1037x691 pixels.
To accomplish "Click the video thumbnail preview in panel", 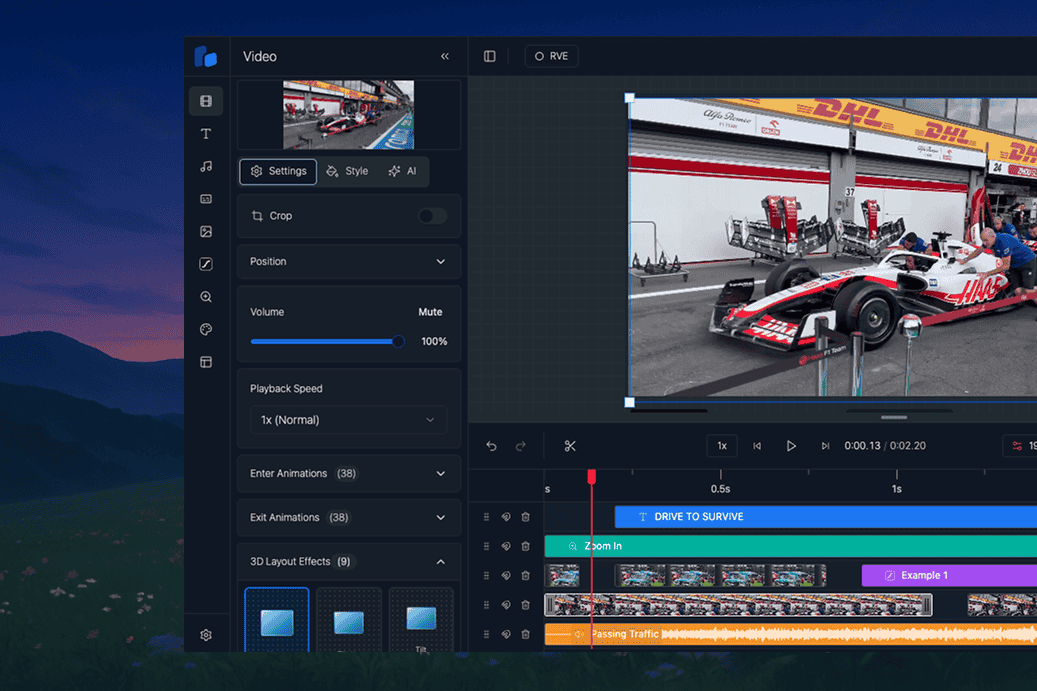I will pos(349,115).
